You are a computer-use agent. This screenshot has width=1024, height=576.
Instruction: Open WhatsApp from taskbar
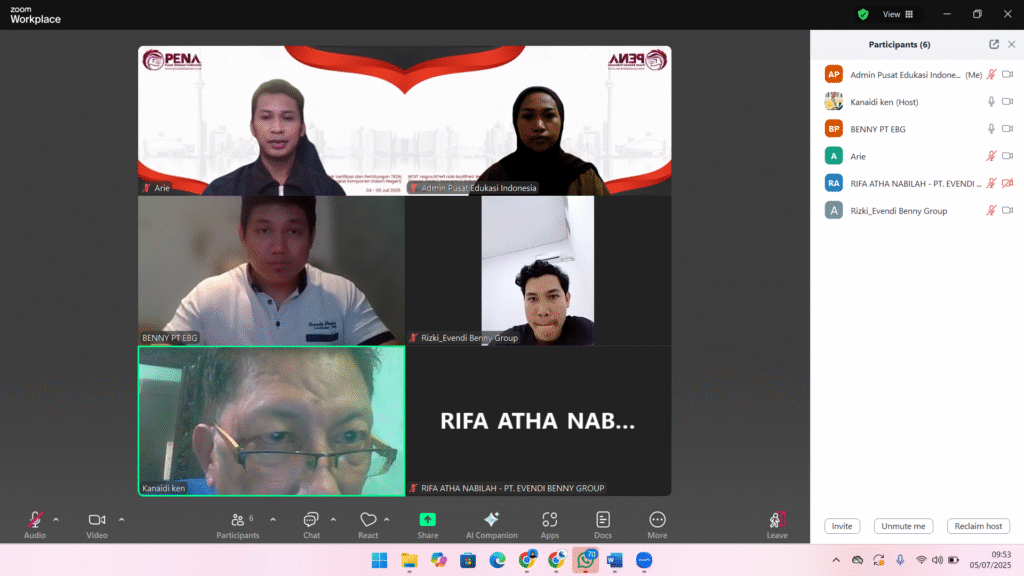pos(586,560)
